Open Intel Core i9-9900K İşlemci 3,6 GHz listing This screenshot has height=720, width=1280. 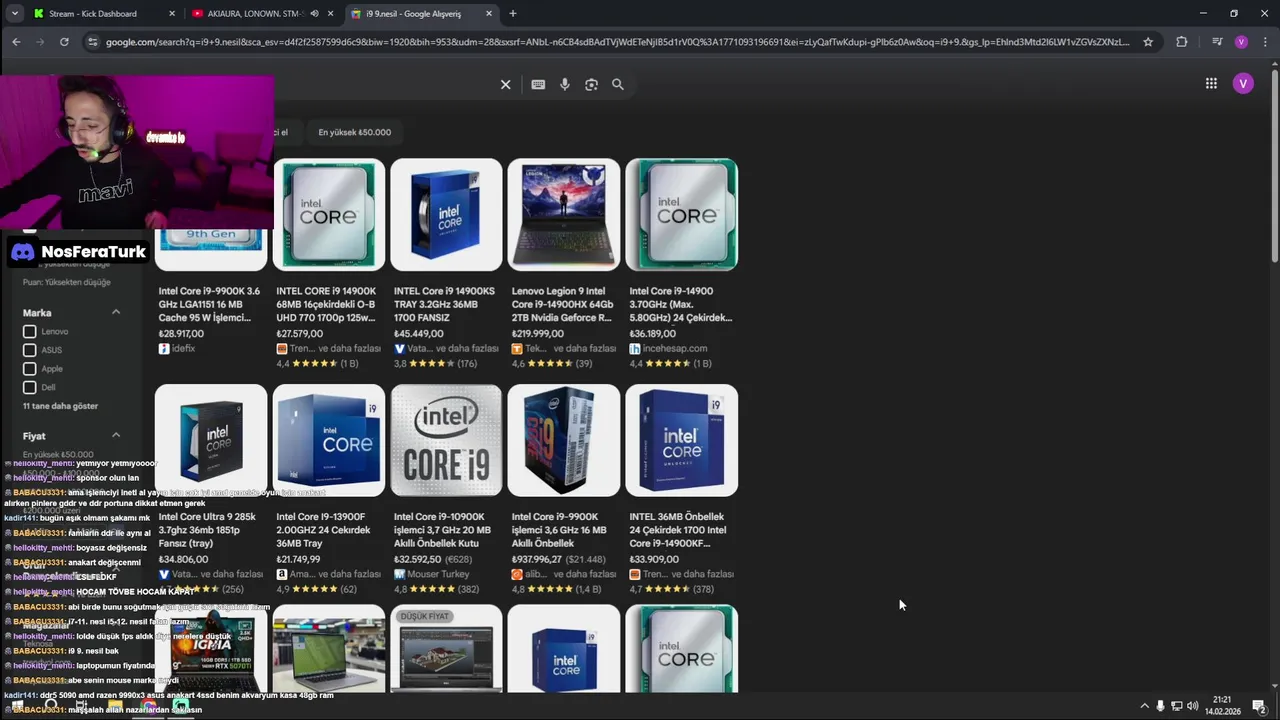[x=559, y=530]
